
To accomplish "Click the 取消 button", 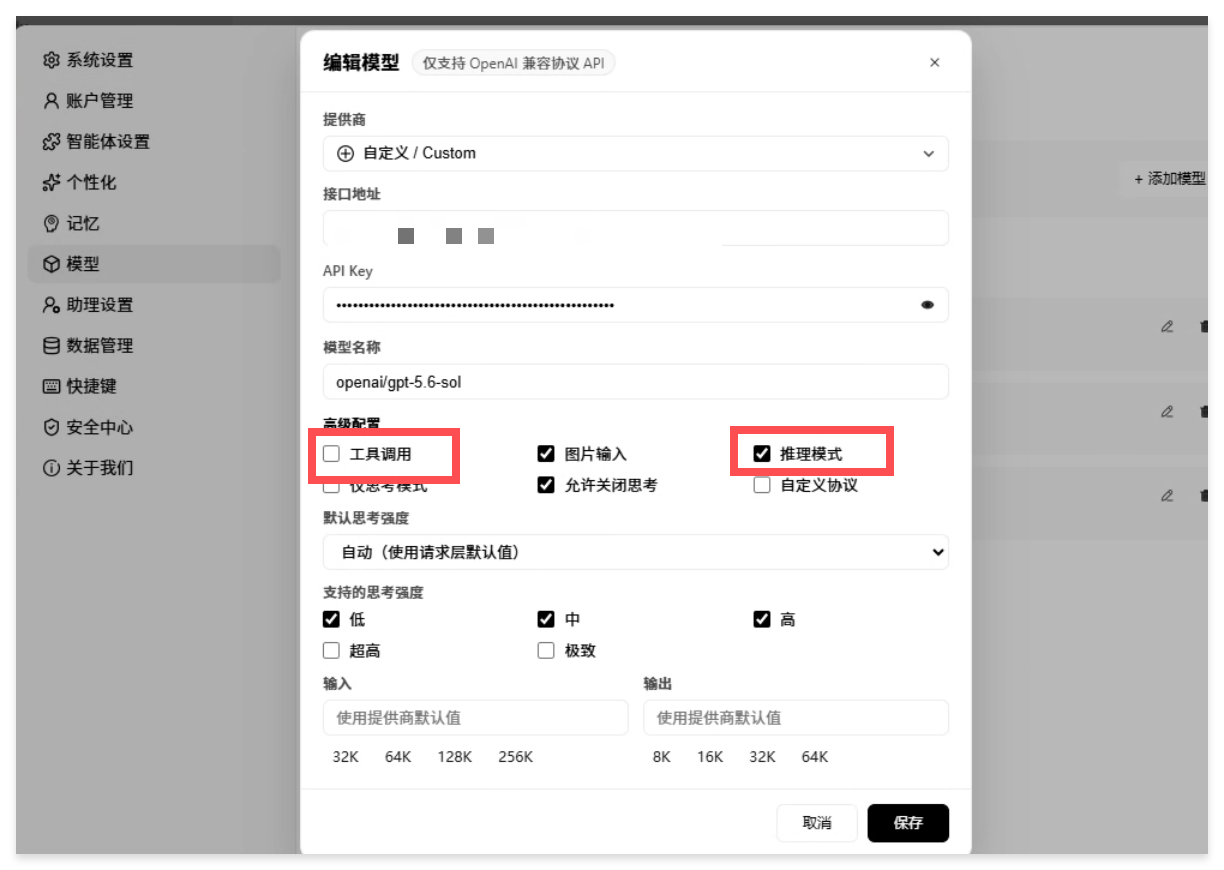I will click(x=817, y=823).
